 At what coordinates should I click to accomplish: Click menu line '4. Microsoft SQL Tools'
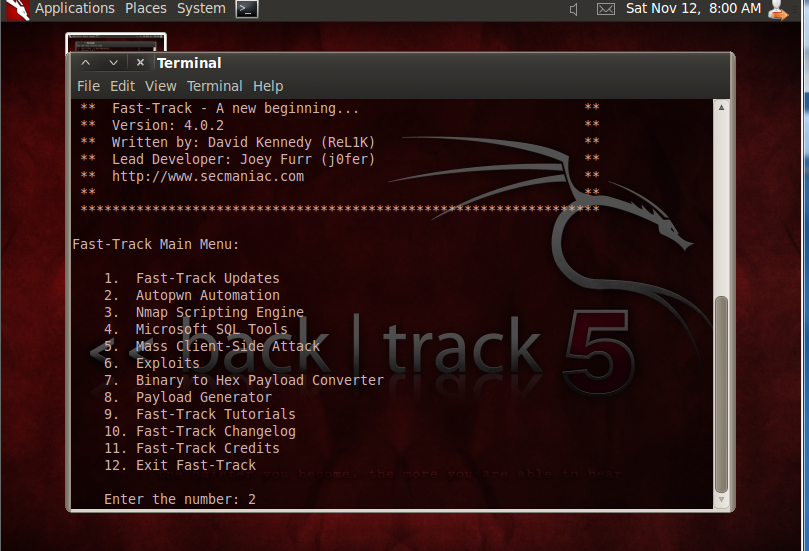[x=196, y=330]
